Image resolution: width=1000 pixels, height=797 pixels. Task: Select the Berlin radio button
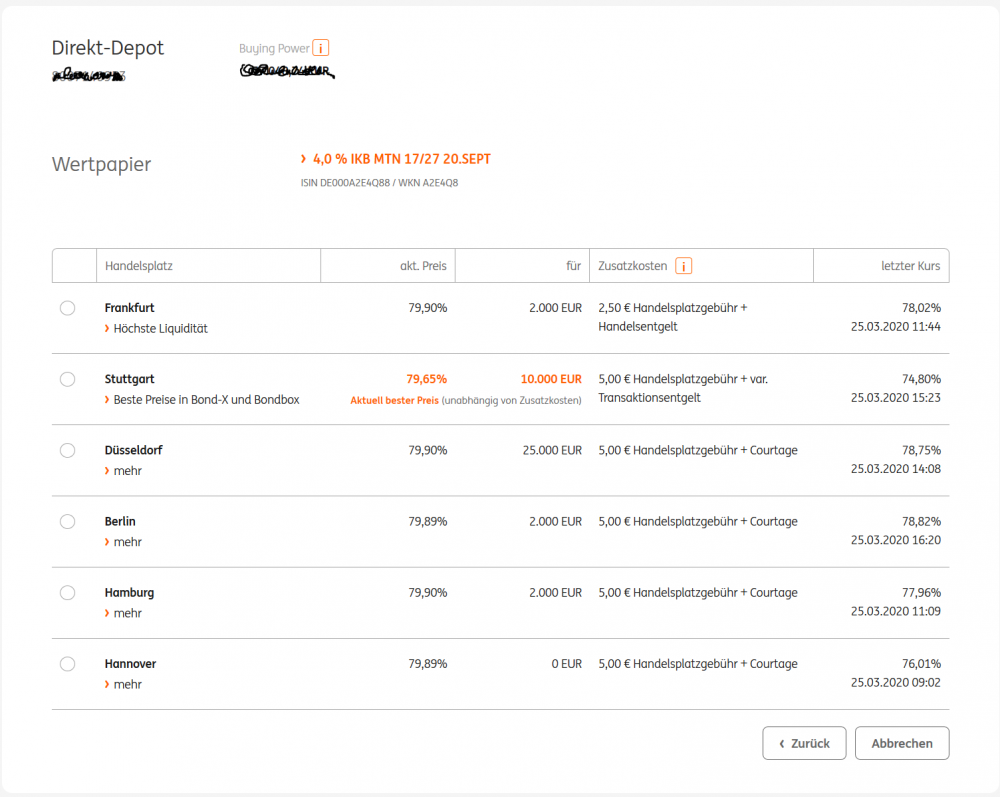point(67,521)
